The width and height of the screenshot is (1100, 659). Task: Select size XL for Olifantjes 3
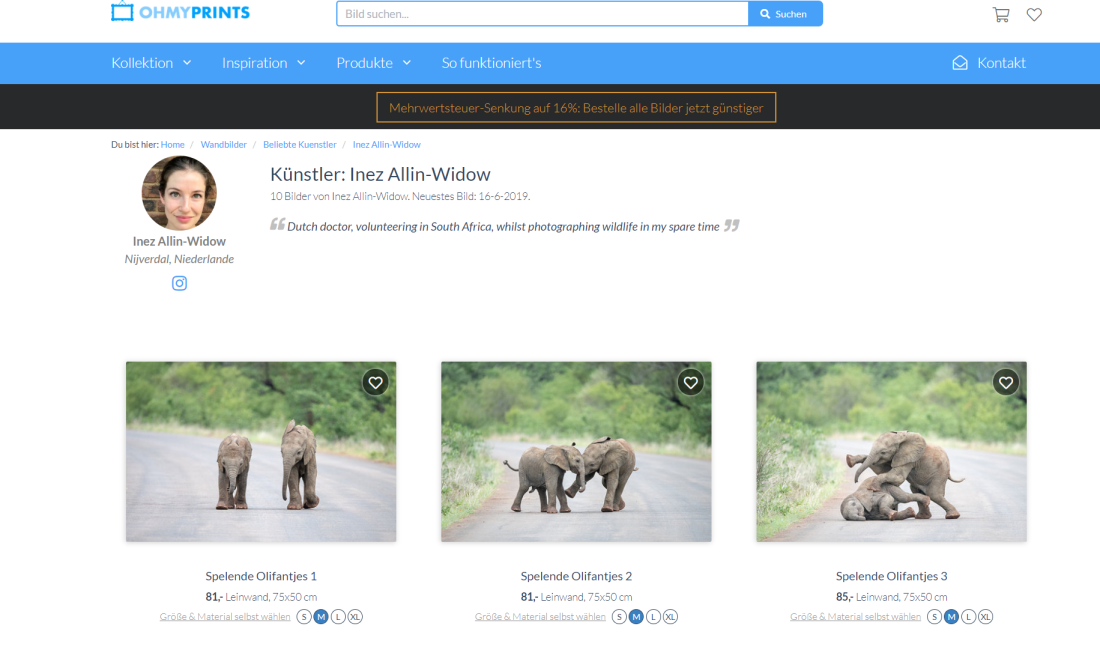(x=986, y=617)
